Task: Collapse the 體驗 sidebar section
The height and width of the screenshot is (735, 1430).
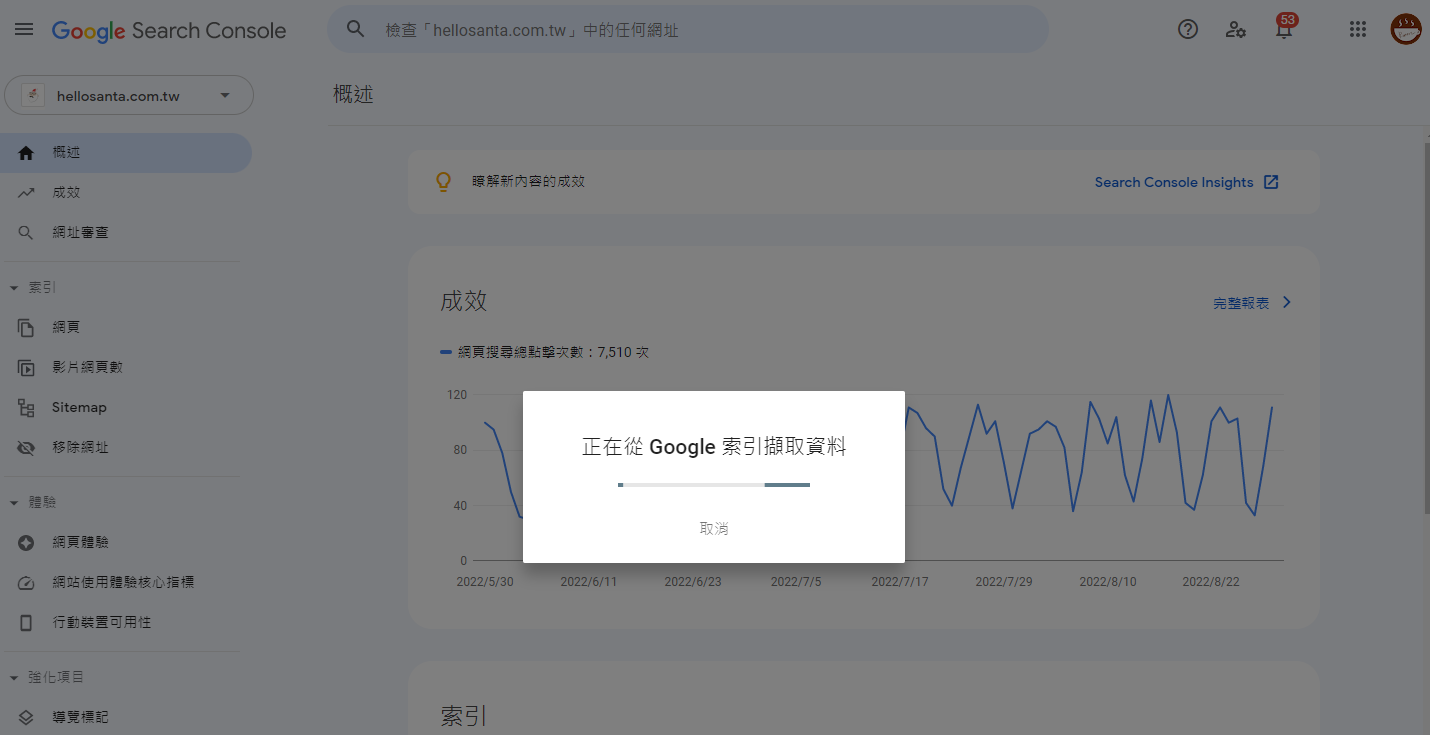Action: click(14, 503)
